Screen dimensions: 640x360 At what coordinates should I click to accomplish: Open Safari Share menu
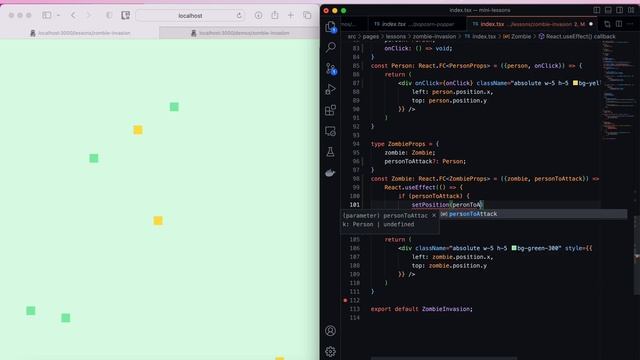[x=275, y=16]
